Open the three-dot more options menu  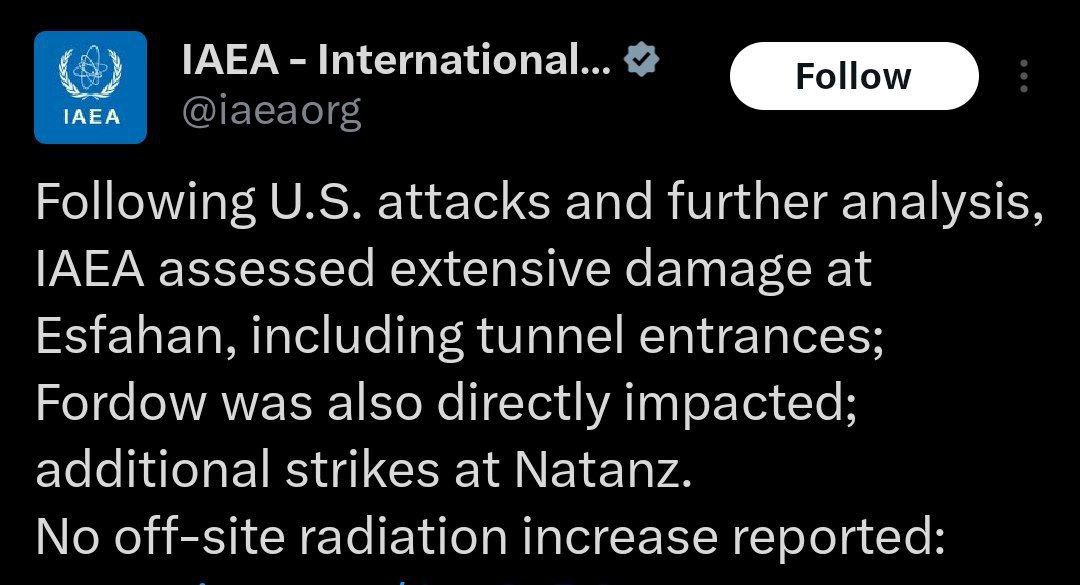coord(1024,76)
